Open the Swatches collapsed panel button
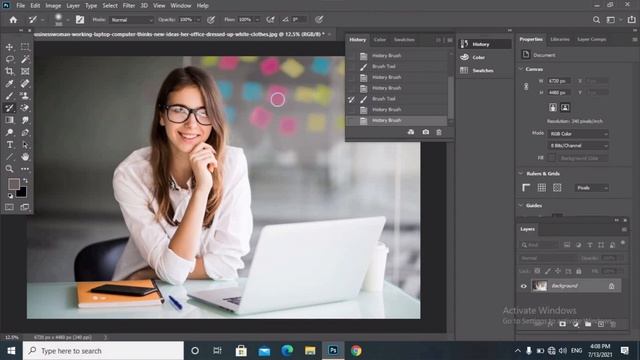This screenshot has width=640, height=360. coord(484,70)
